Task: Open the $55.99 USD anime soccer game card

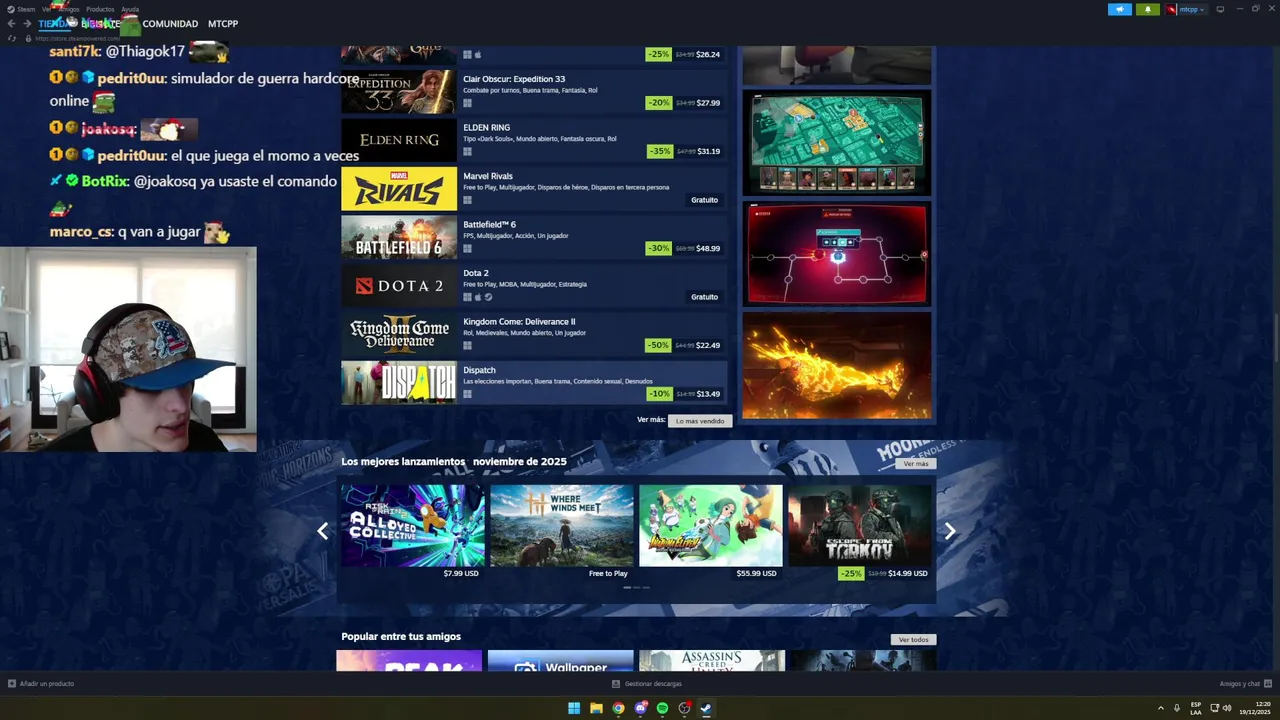Action: (x=710, y=531)
